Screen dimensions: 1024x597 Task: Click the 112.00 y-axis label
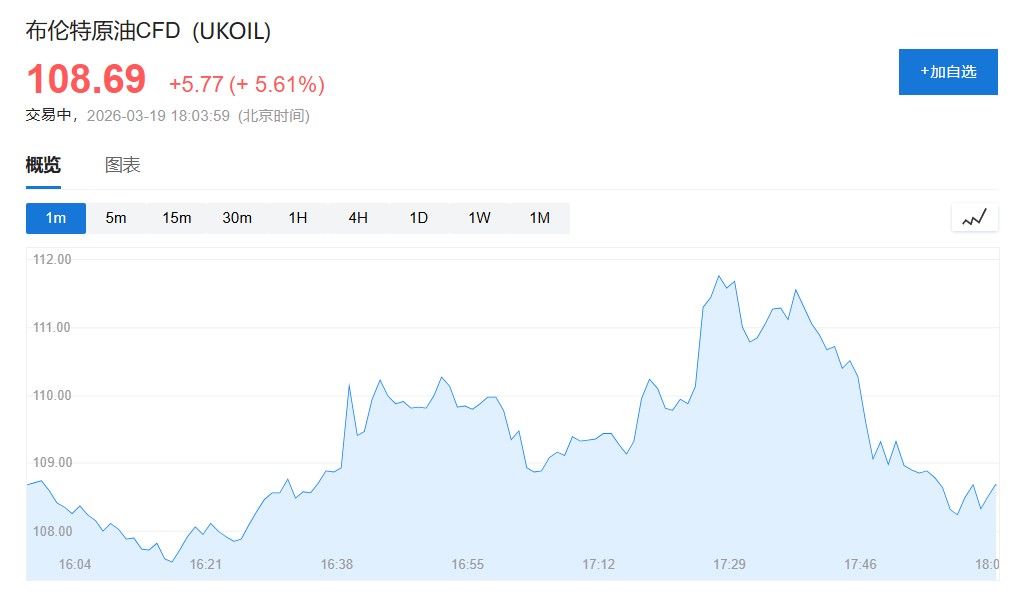[x=53, y=260]
